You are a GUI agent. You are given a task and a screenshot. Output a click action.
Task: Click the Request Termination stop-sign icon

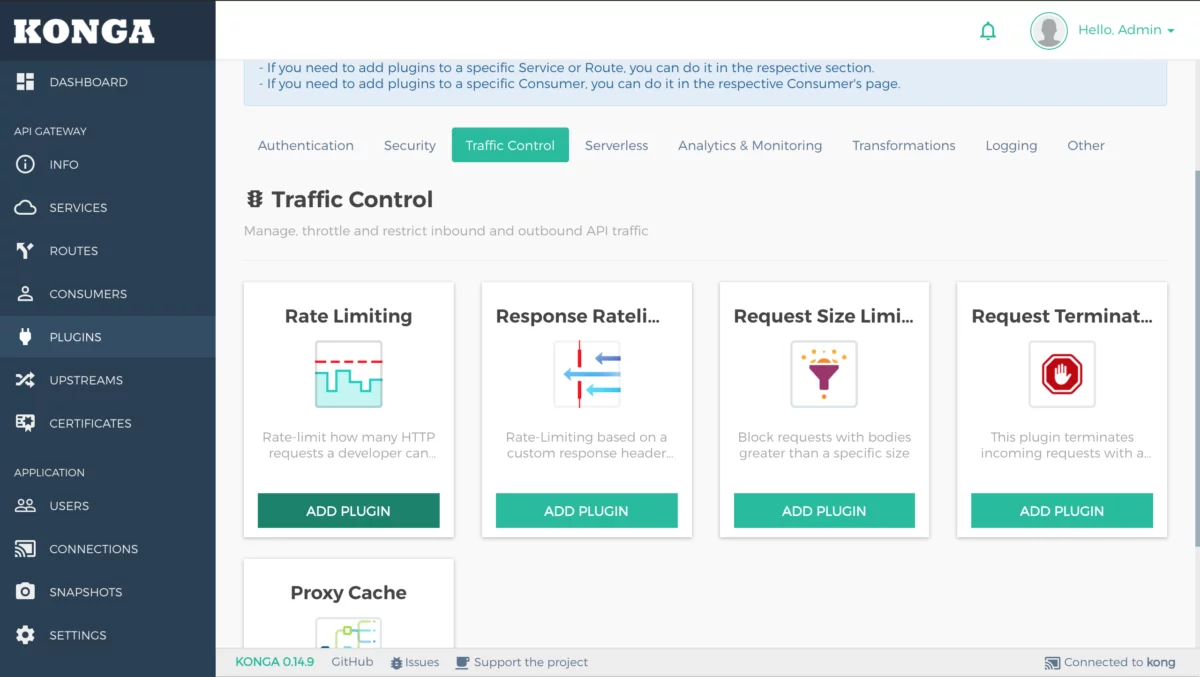1062,374
